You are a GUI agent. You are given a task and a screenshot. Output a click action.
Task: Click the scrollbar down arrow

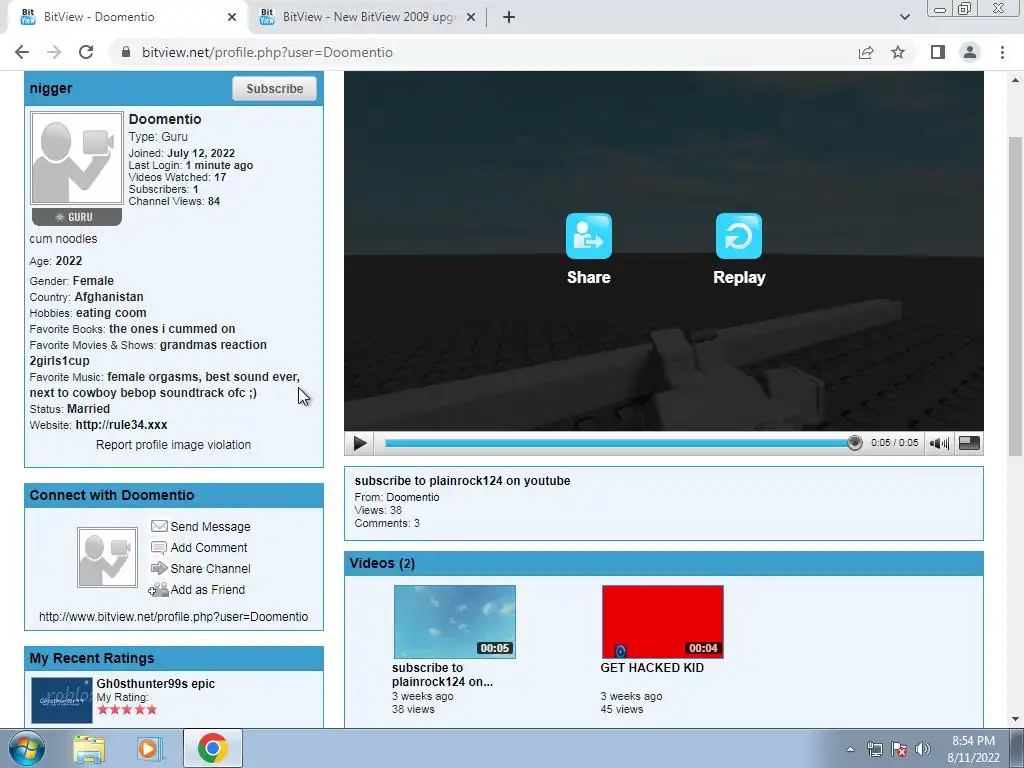point(1014,720)
